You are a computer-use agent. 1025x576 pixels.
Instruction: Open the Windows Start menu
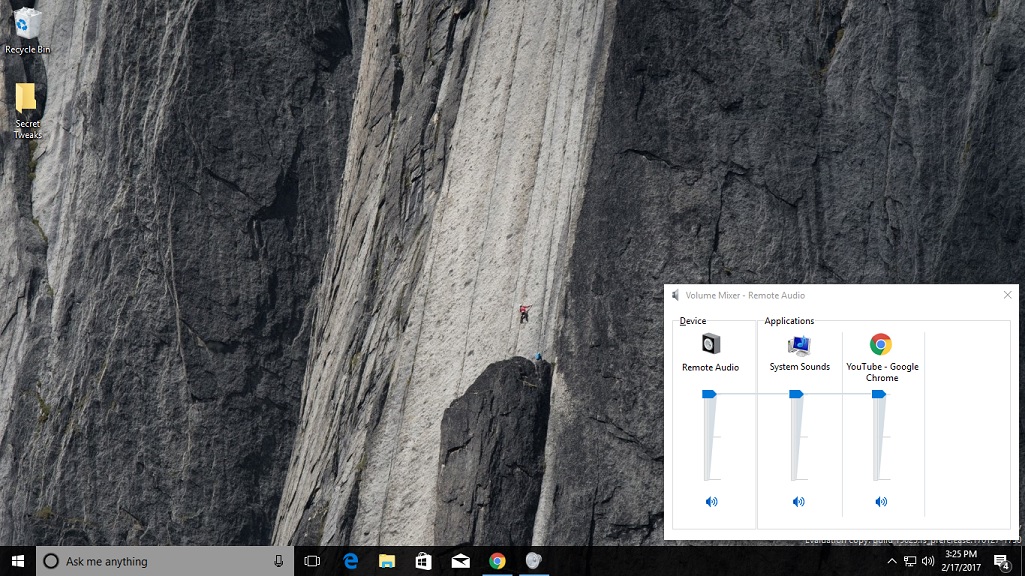(17, 561)
